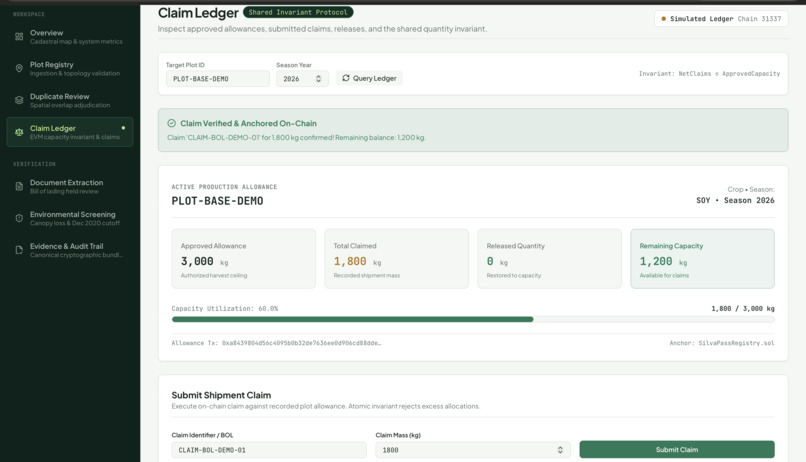The height and width of the screenshot is (462, 806).
Task: Open the Overview page
Action: [70, 36]
